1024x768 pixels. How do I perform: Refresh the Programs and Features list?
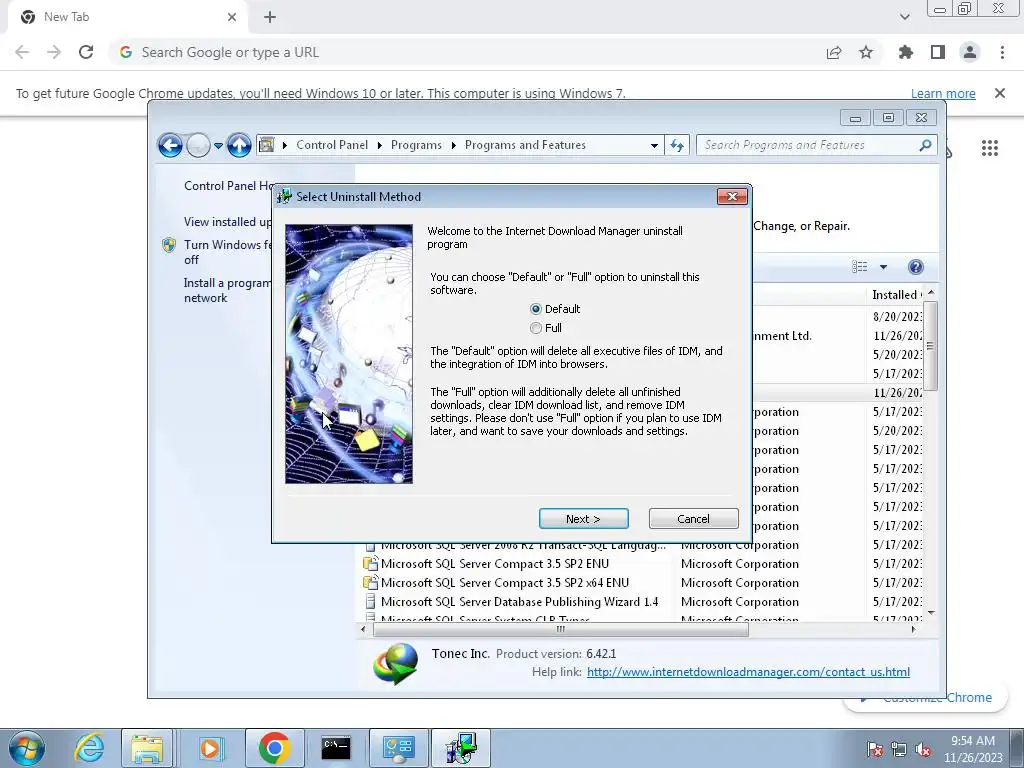(x=677, y=146)
